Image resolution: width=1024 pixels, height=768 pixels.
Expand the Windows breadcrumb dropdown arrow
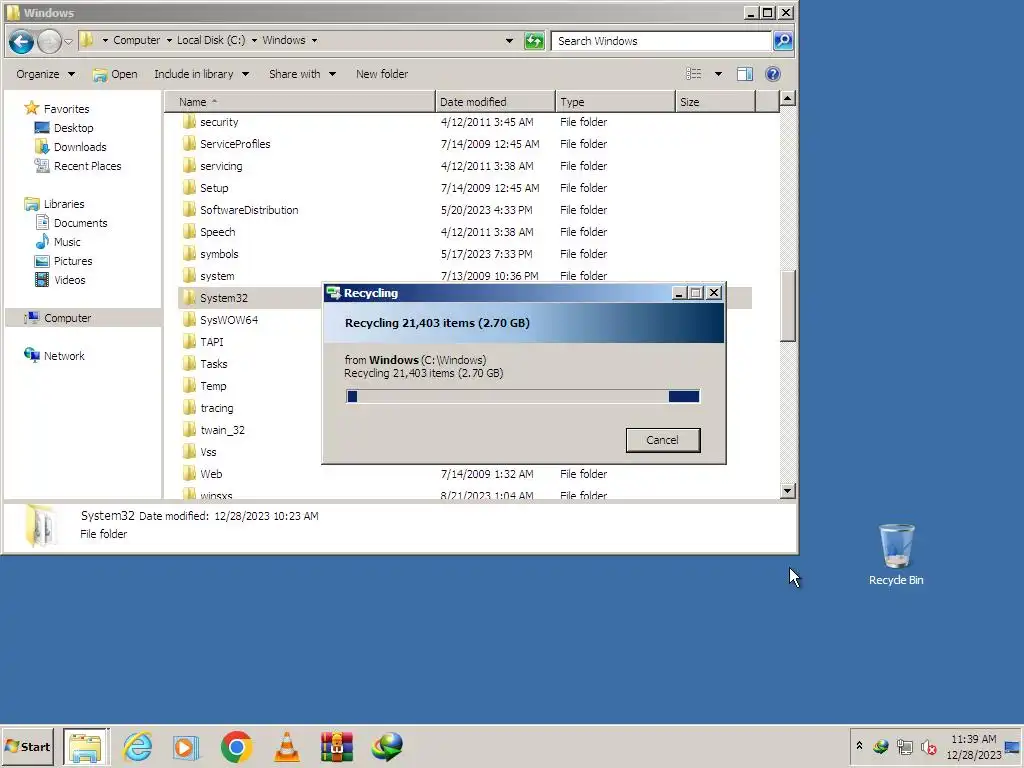(314, 40)
